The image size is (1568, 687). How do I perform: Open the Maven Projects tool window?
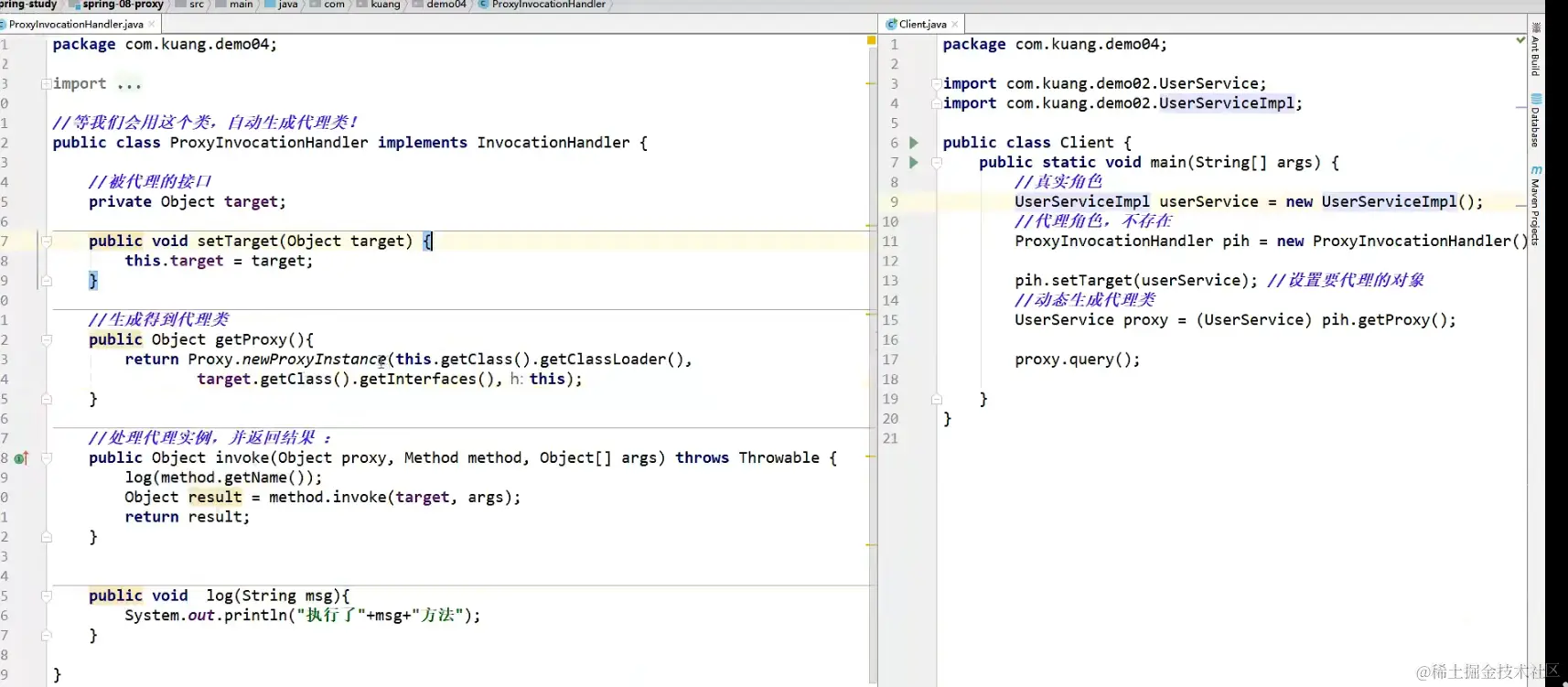pyautogui.click(x=1536, y=205)
